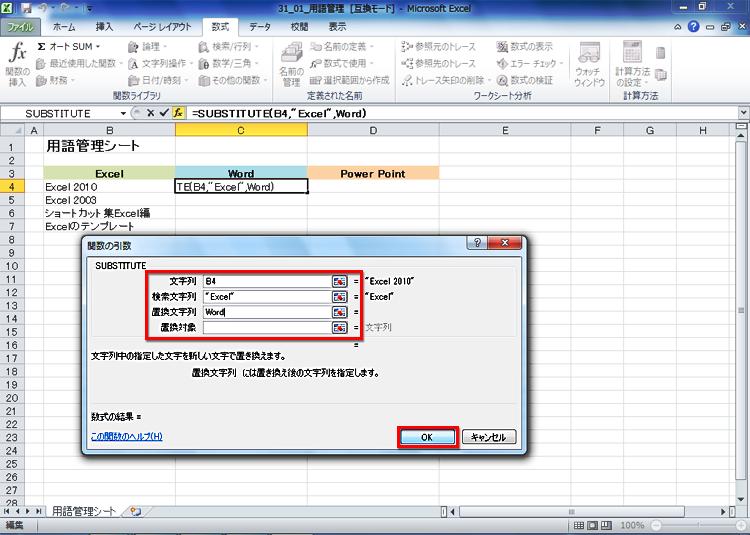Click Error Checking (エラーチェック)
The height and width of the screenshot is (535, 750).
(529, 63)
